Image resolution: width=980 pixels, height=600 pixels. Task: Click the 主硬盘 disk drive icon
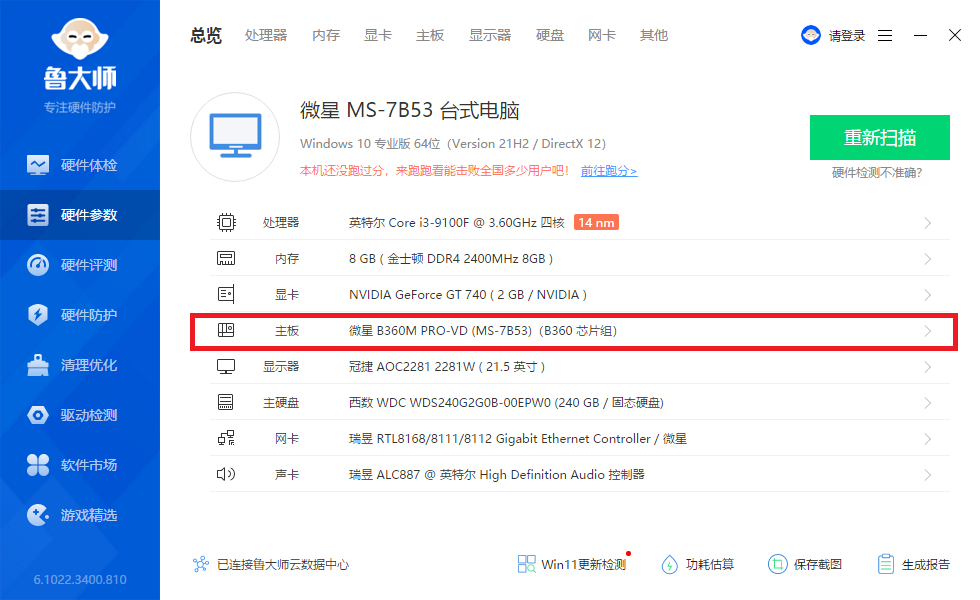coord(226,402)
